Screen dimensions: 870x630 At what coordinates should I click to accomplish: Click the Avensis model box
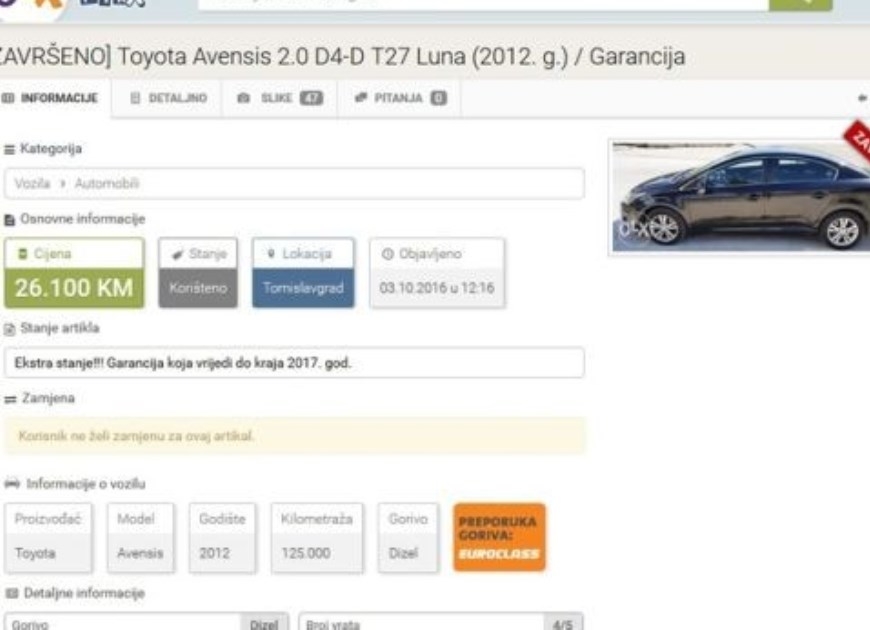click(140, 537)
